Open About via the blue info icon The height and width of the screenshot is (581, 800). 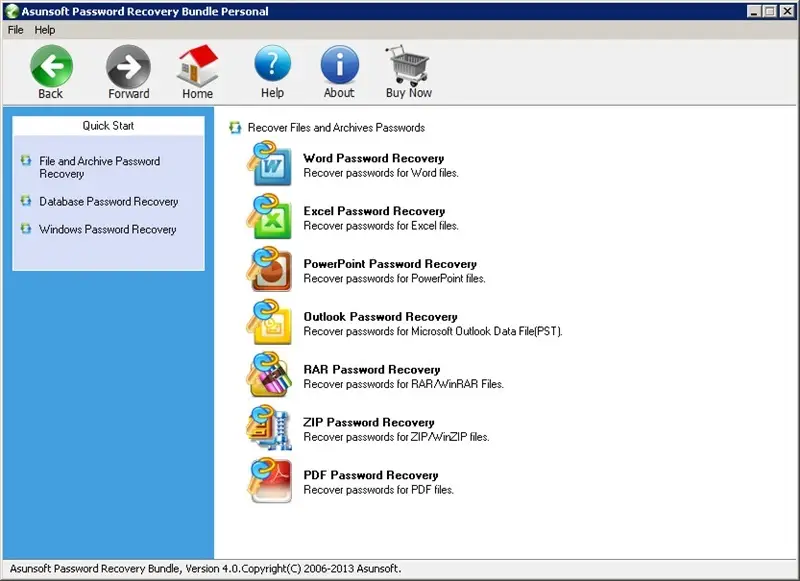(339, 64)
